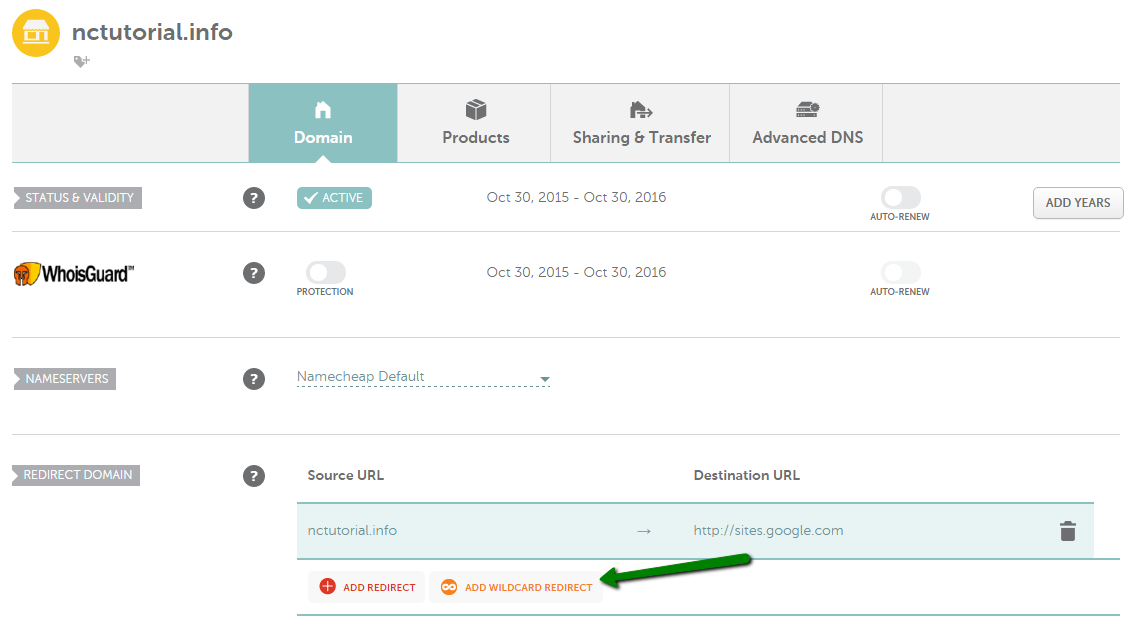Click the WhoisGuard date range
The image size is (1138, 628).
[576, 272]
